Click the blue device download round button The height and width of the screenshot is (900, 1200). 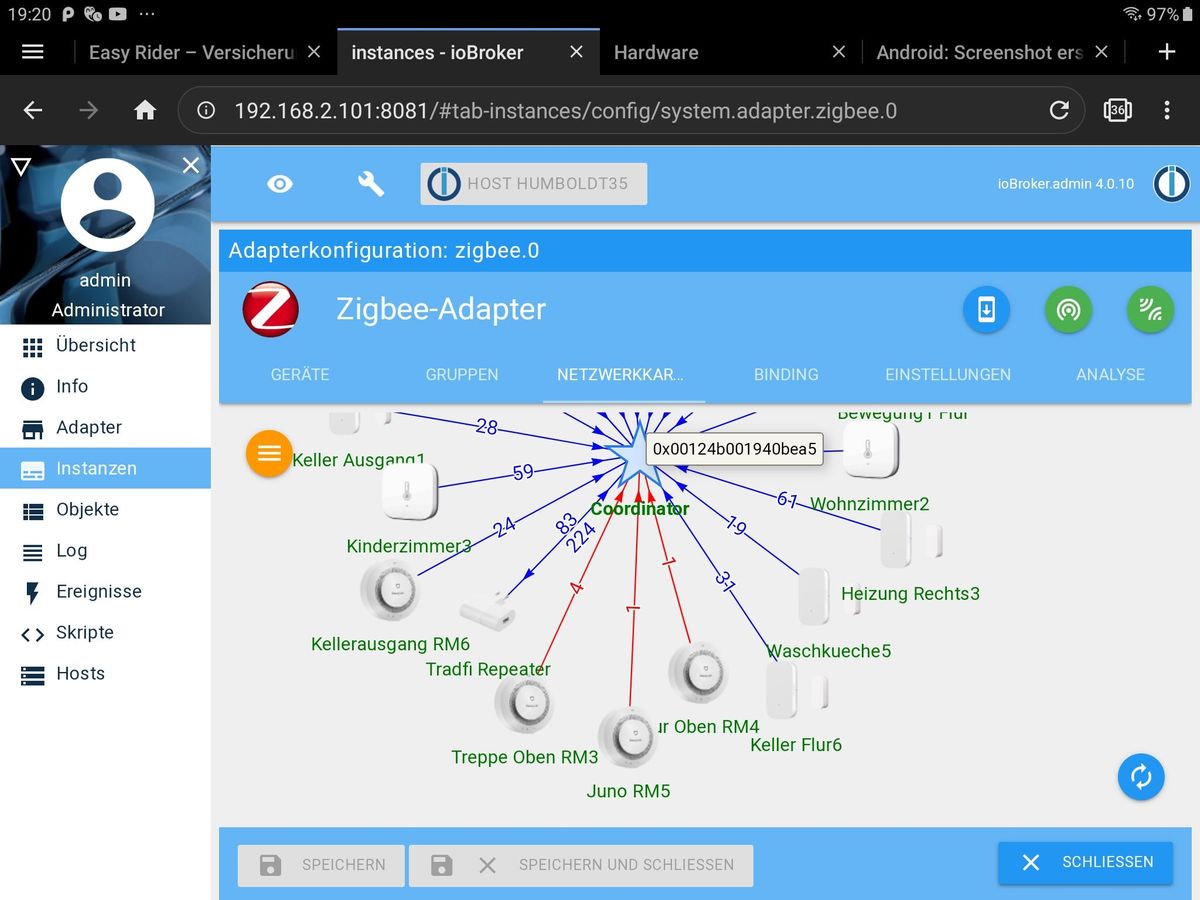click(986, 310)
